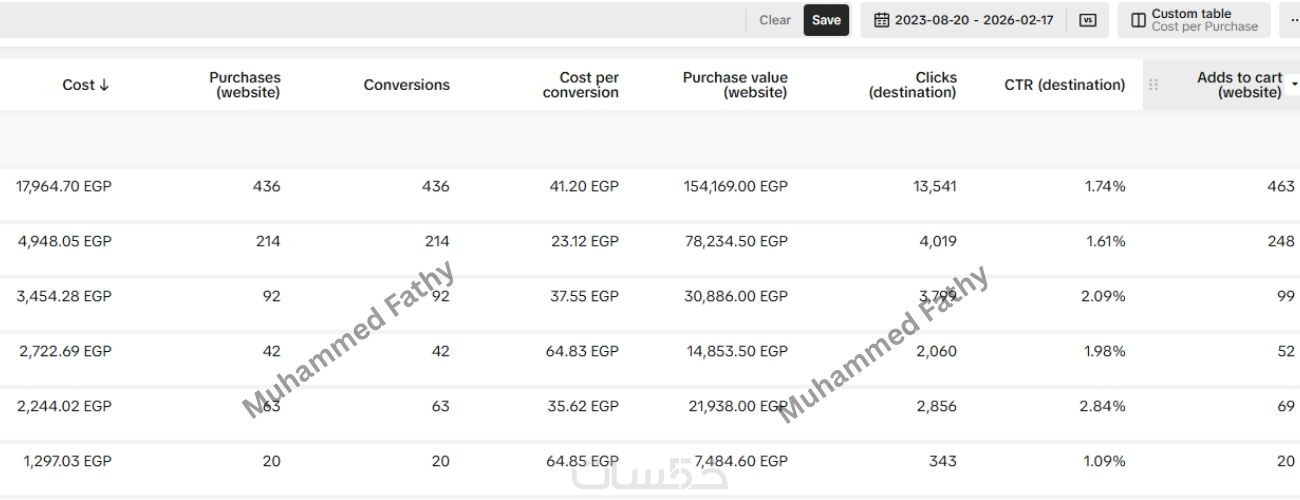Sort by Purchases (website) column header
This screenshot has height=500, width=1300.
coord(244,85)
